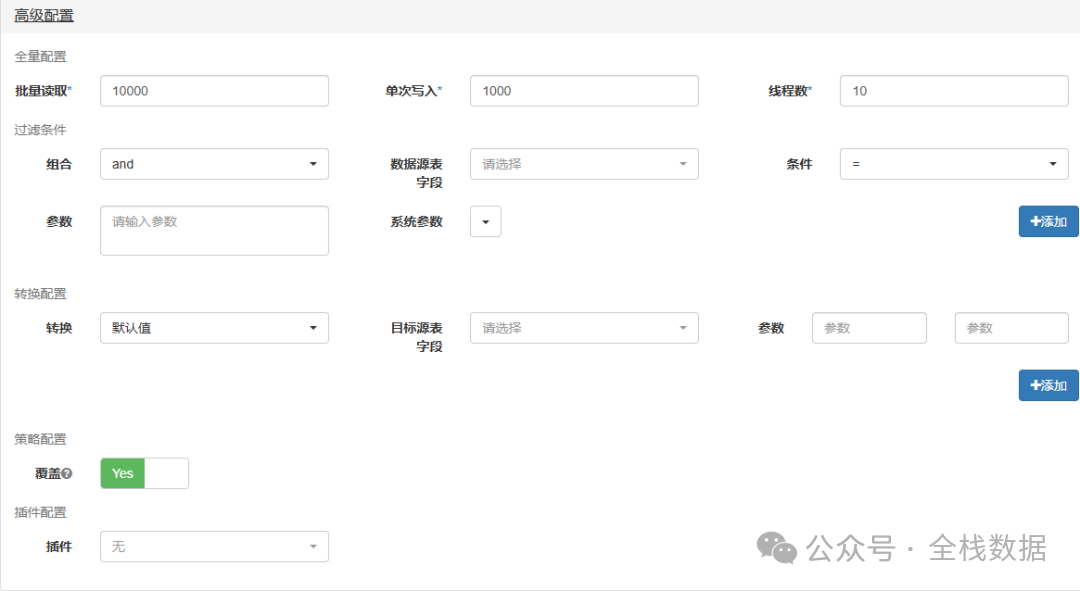Click 添加 button in 转换配置 section
Viewport: 1080px width, 591px height.
[1048, 385]
